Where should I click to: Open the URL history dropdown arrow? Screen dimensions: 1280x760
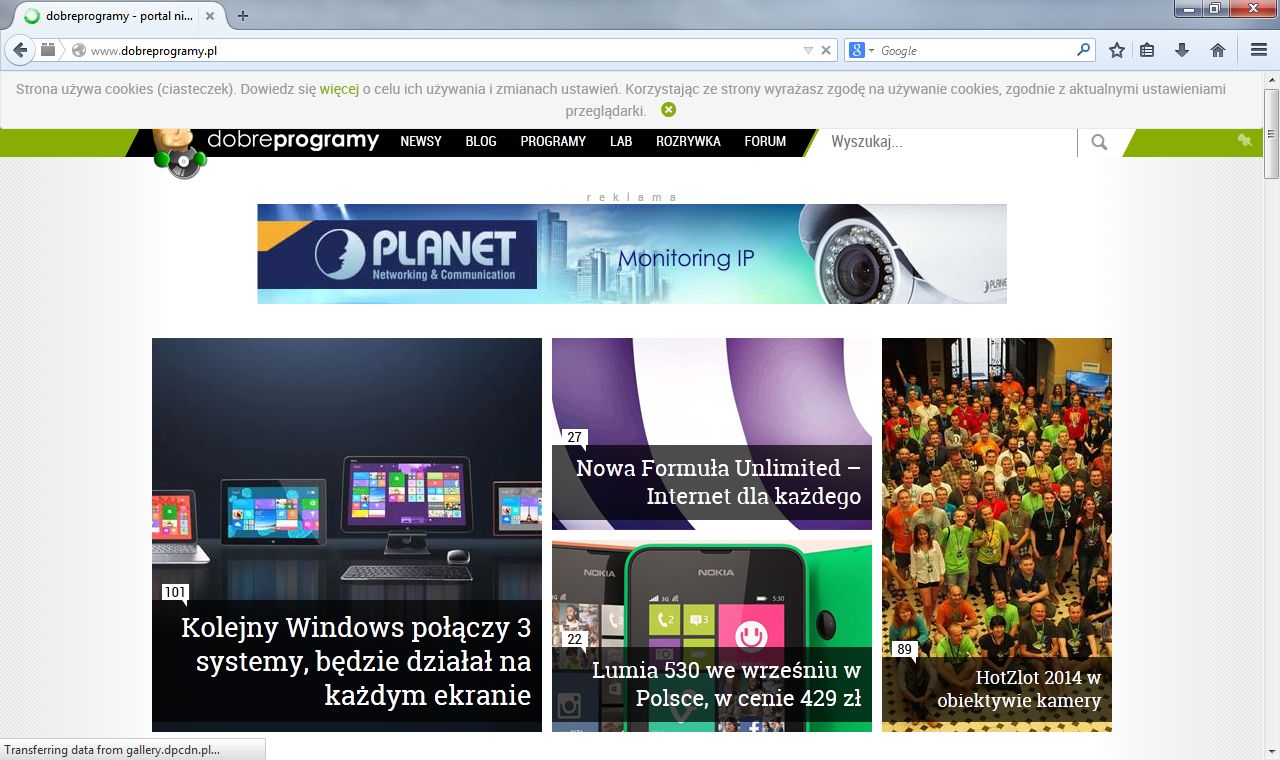pyautogui.click(x=808, y=50)
